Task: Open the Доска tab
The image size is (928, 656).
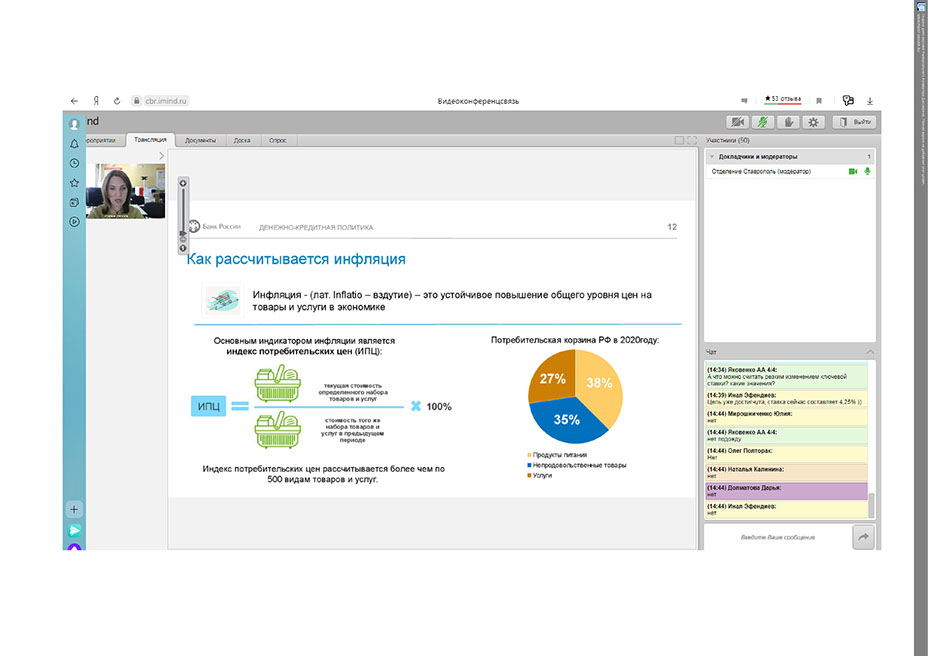Action: [242, 140]
